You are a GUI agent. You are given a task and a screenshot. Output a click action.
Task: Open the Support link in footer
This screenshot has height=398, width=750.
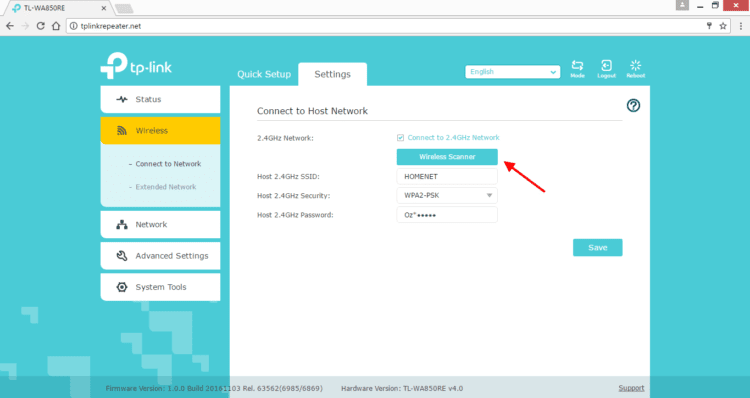click(631, 388)
